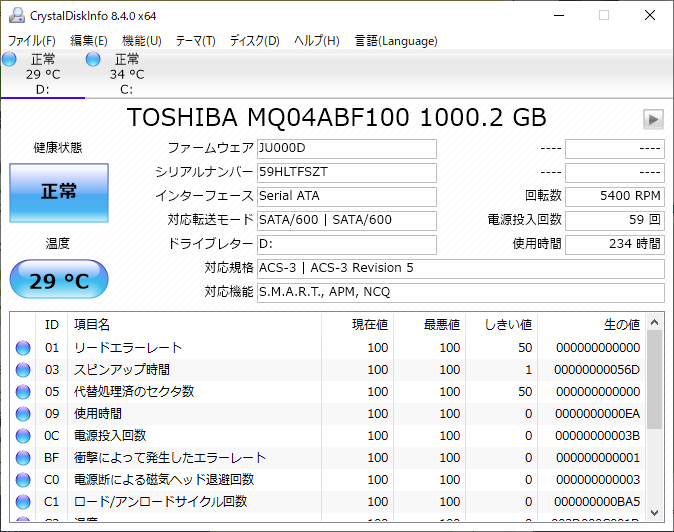Viewport: 674px width, 532px height.
Task: Open the ディスク(D) menu
Action: [x=254, y=41]
